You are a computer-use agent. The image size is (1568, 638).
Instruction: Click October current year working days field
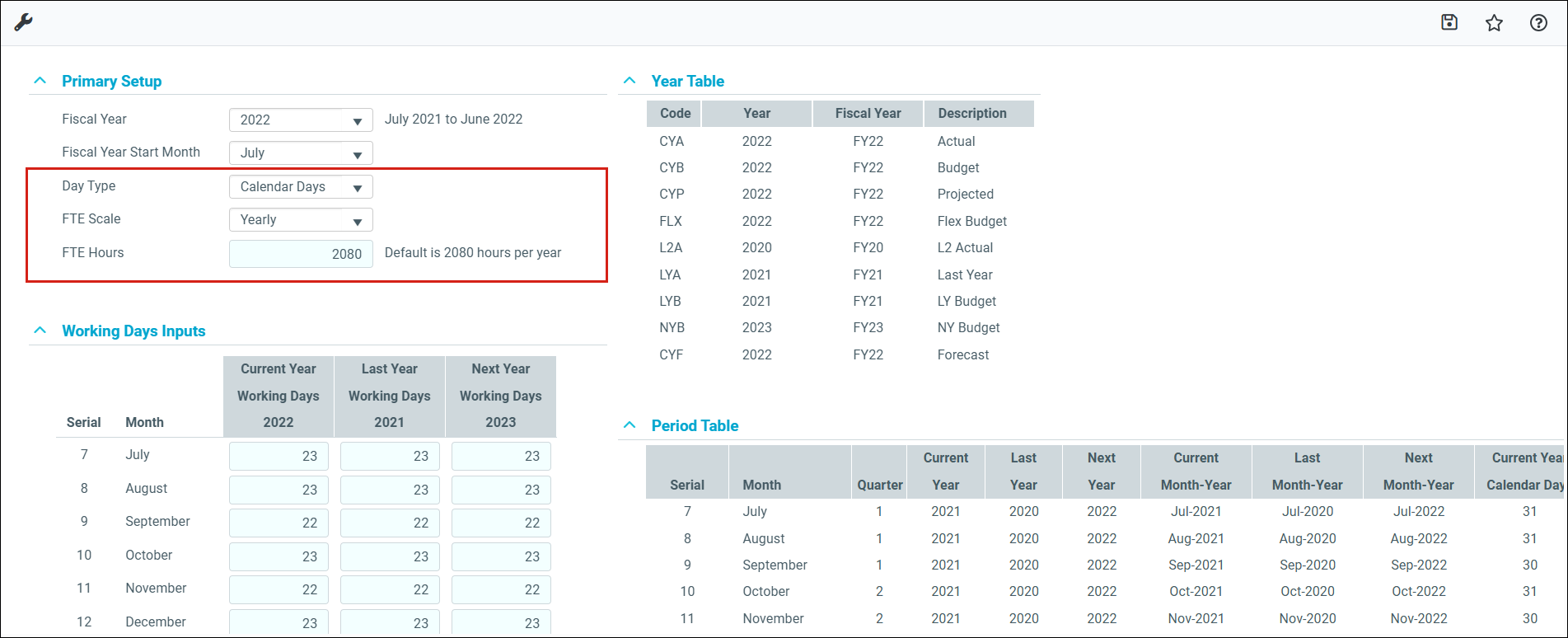click(278, 556)
